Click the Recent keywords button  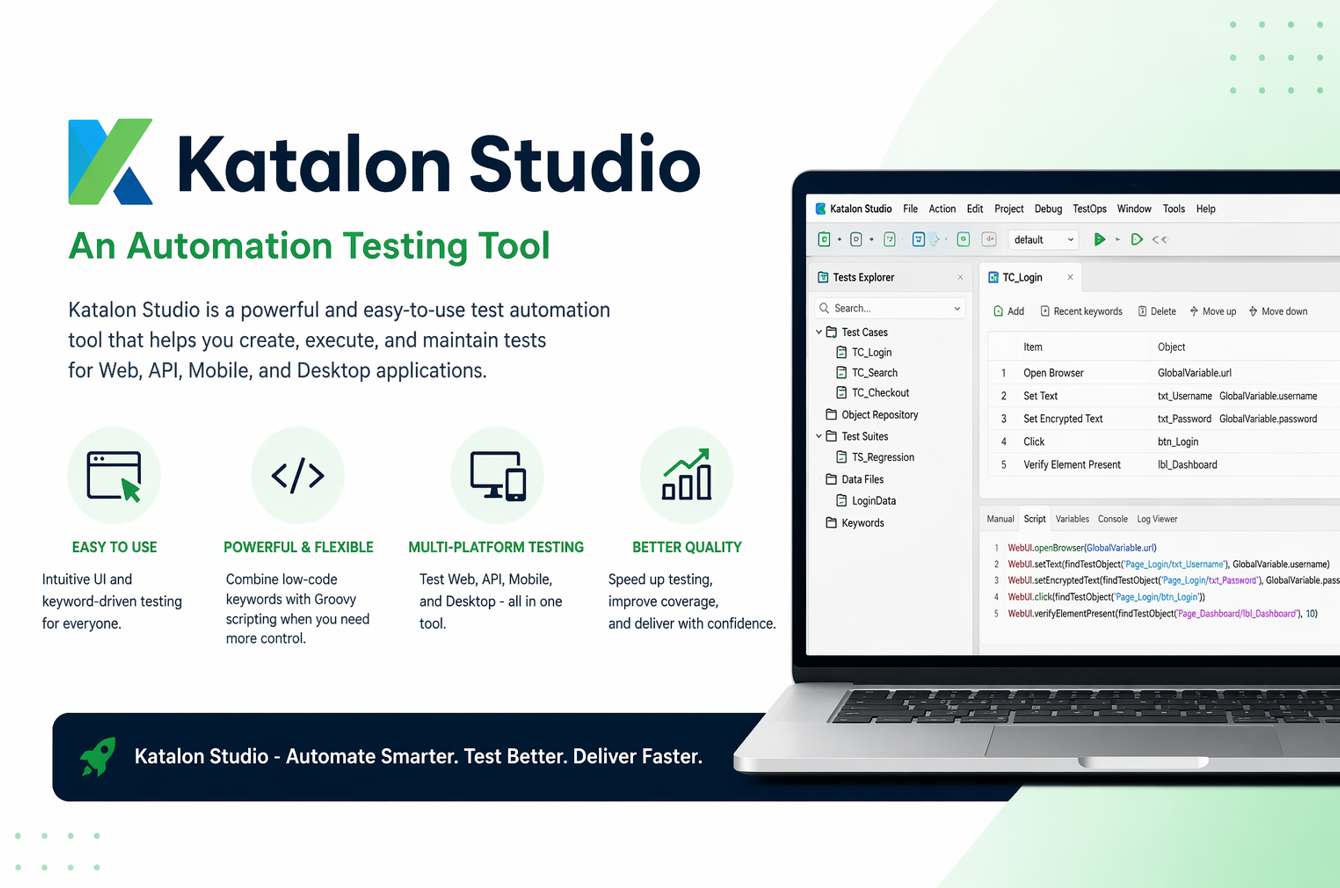tap(1081, 311)
